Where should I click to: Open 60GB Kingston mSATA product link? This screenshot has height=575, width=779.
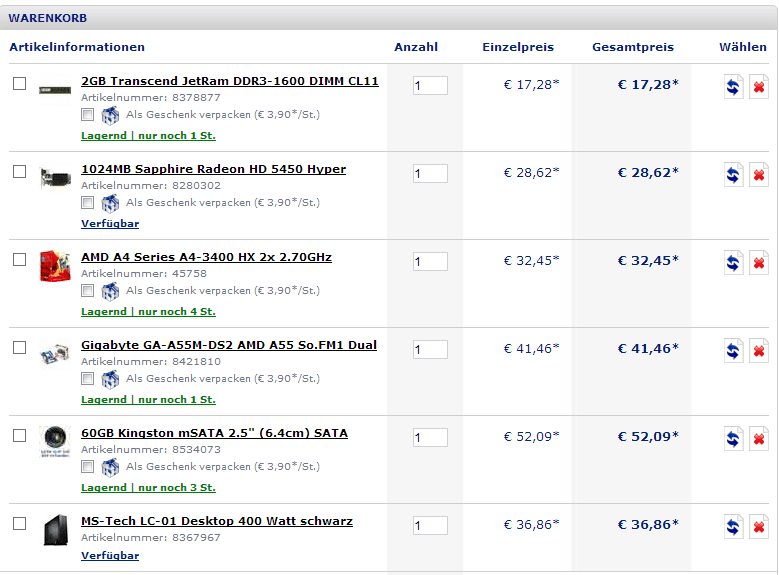click(x=214, y=433)
